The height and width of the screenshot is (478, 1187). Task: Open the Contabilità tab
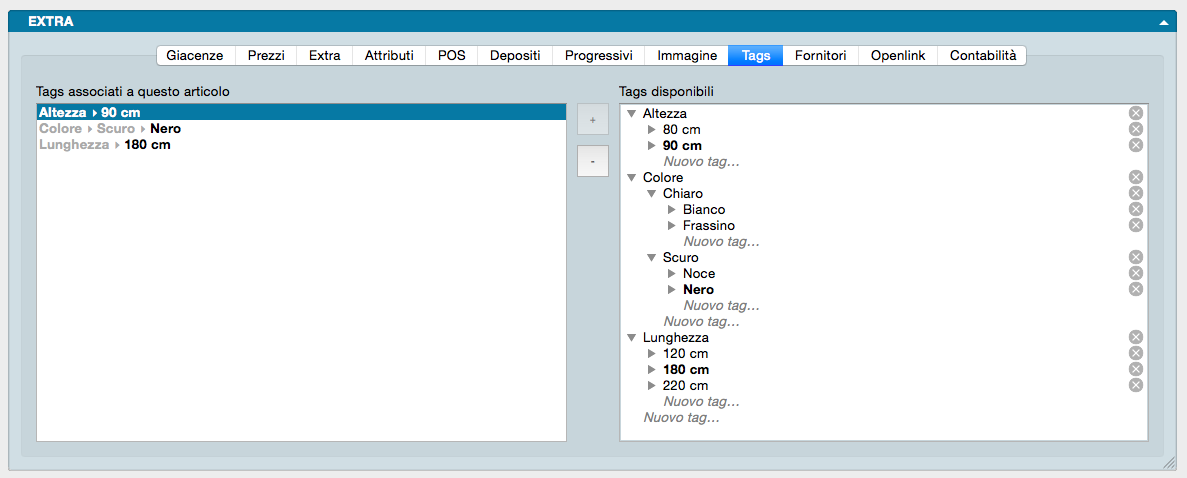[982, 56]
